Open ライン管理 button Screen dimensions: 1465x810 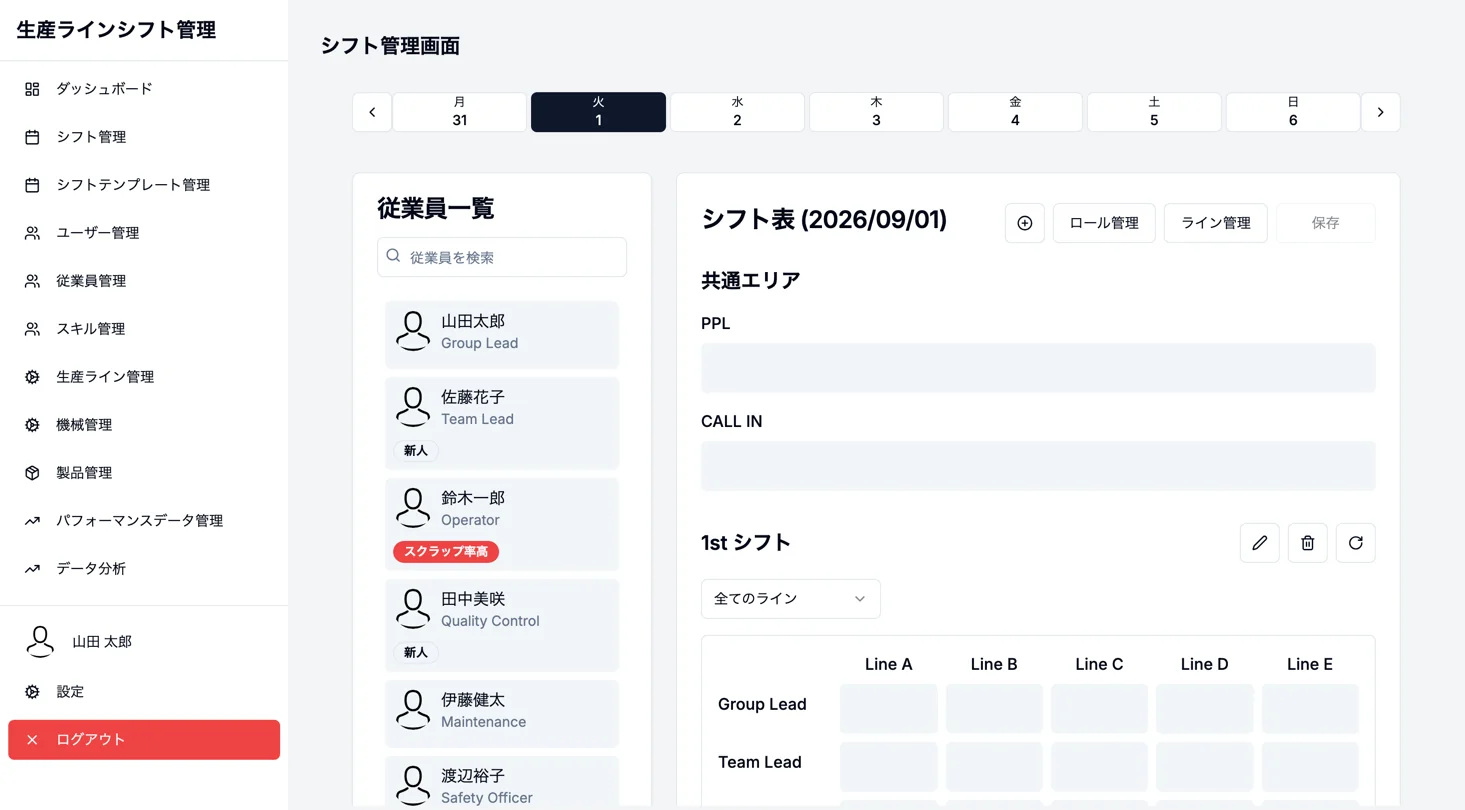[1216, 223]
